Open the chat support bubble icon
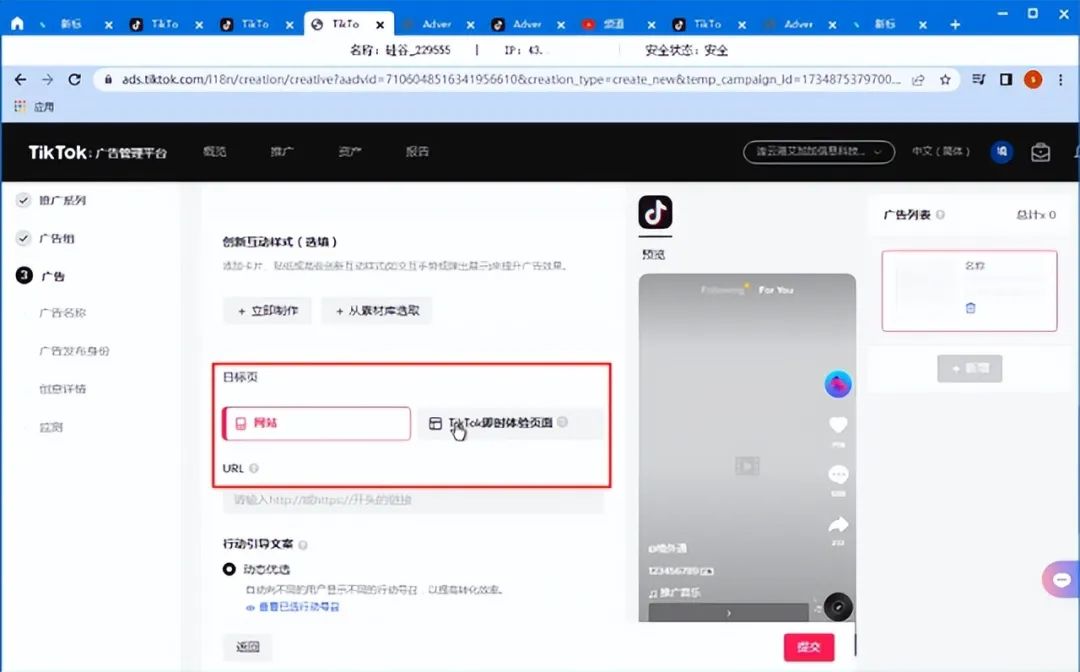The image size is (1080, 672). click(1061, 580)
